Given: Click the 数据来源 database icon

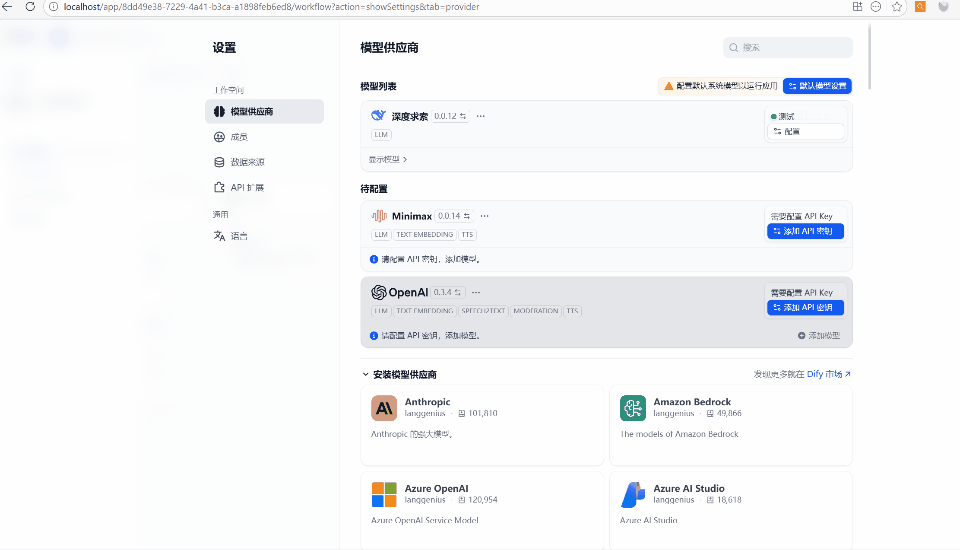Looking at the screenshot, I should click(x=219, y=162).
